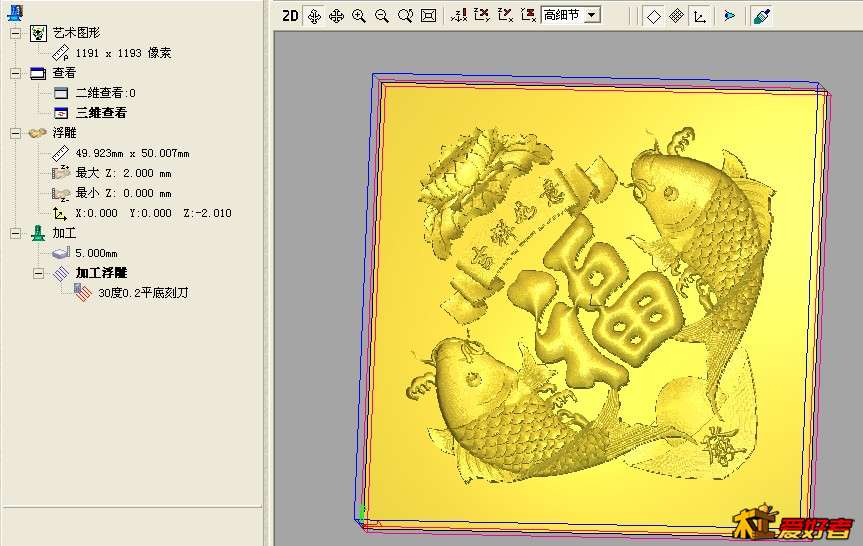Image resolution: width=863 pixels, height=546 pixels.
Task: Click the green 加工 machine icon
Action: [x=38, y=233]
